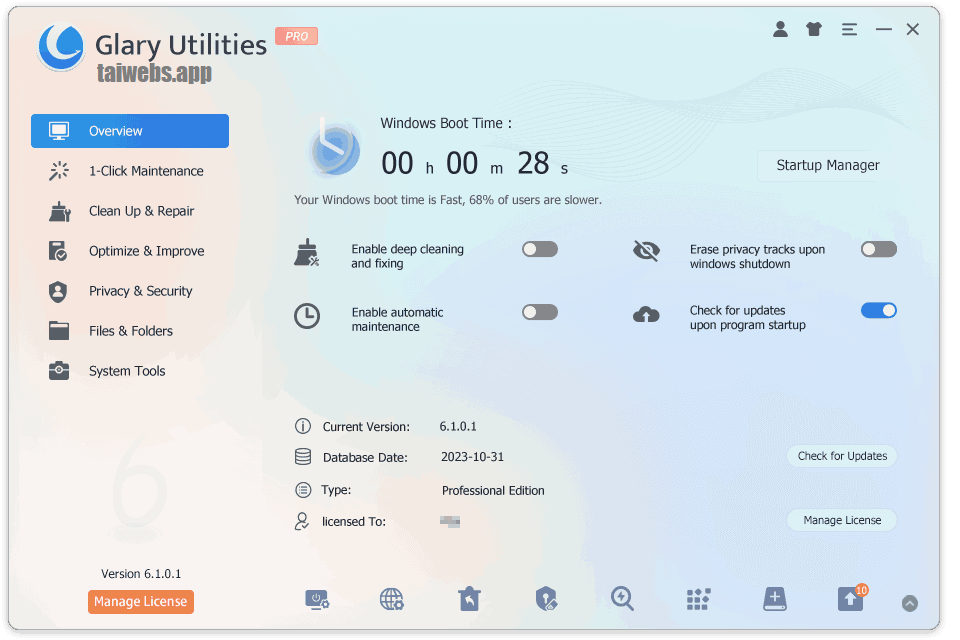Click 'Professional Edition' type value

(x=493, y=491)
